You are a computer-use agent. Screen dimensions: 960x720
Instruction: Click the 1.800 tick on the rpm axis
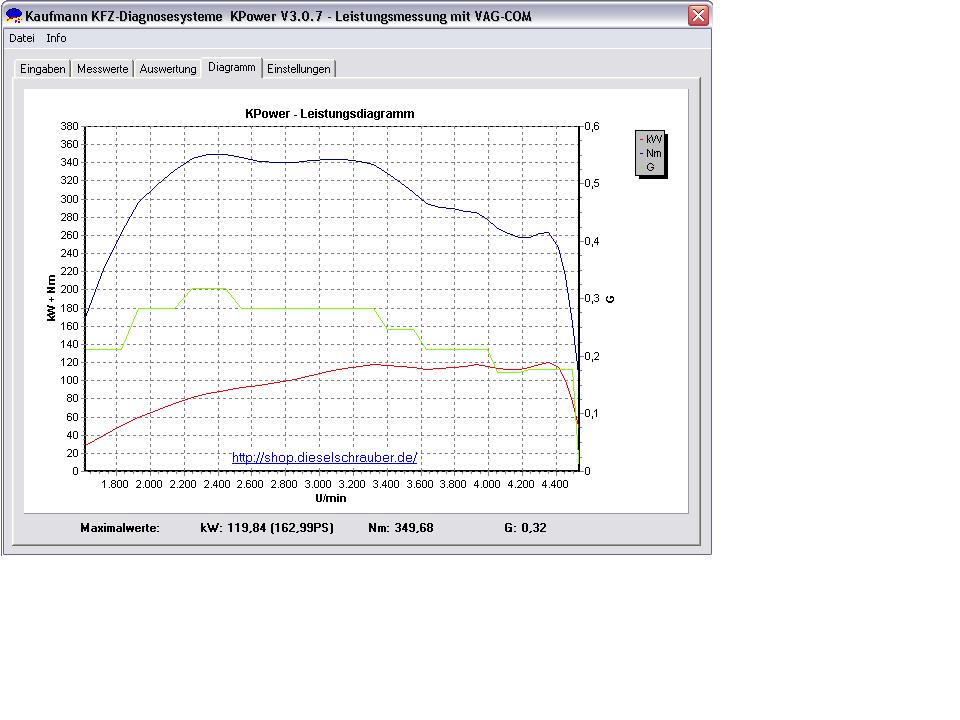point(114,484)
